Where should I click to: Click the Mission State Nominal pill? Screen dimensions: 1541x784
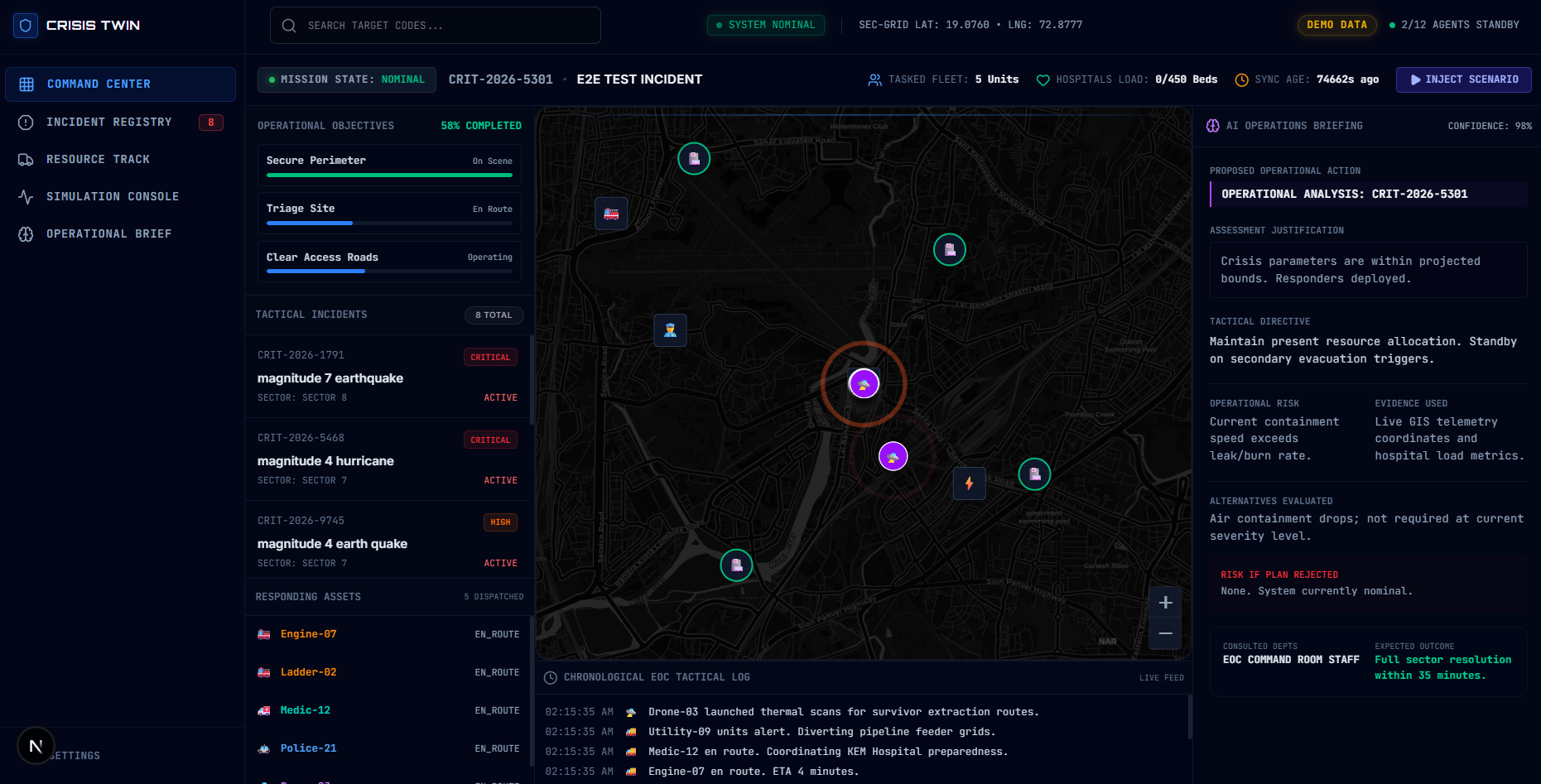click(347, 79)
